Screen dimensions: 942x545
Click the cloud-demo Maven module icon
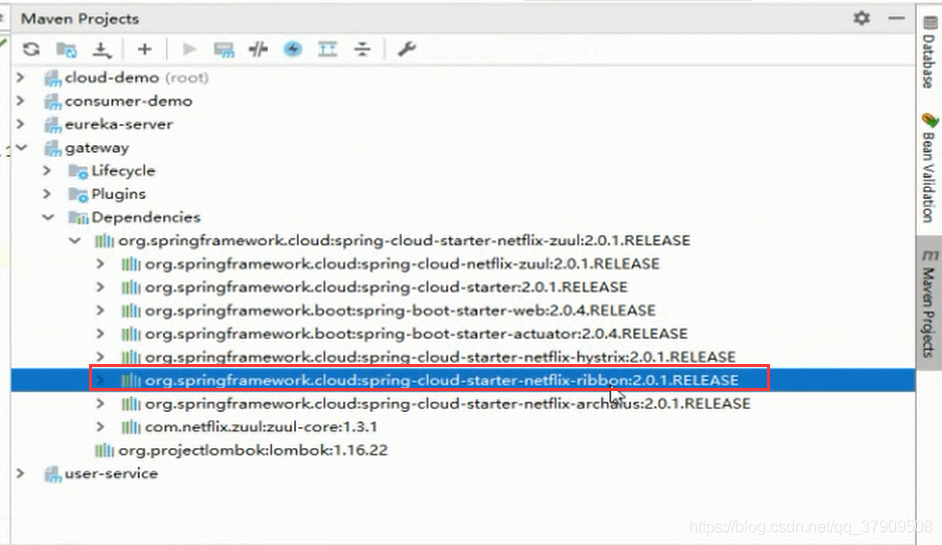[x=53, y=78]
